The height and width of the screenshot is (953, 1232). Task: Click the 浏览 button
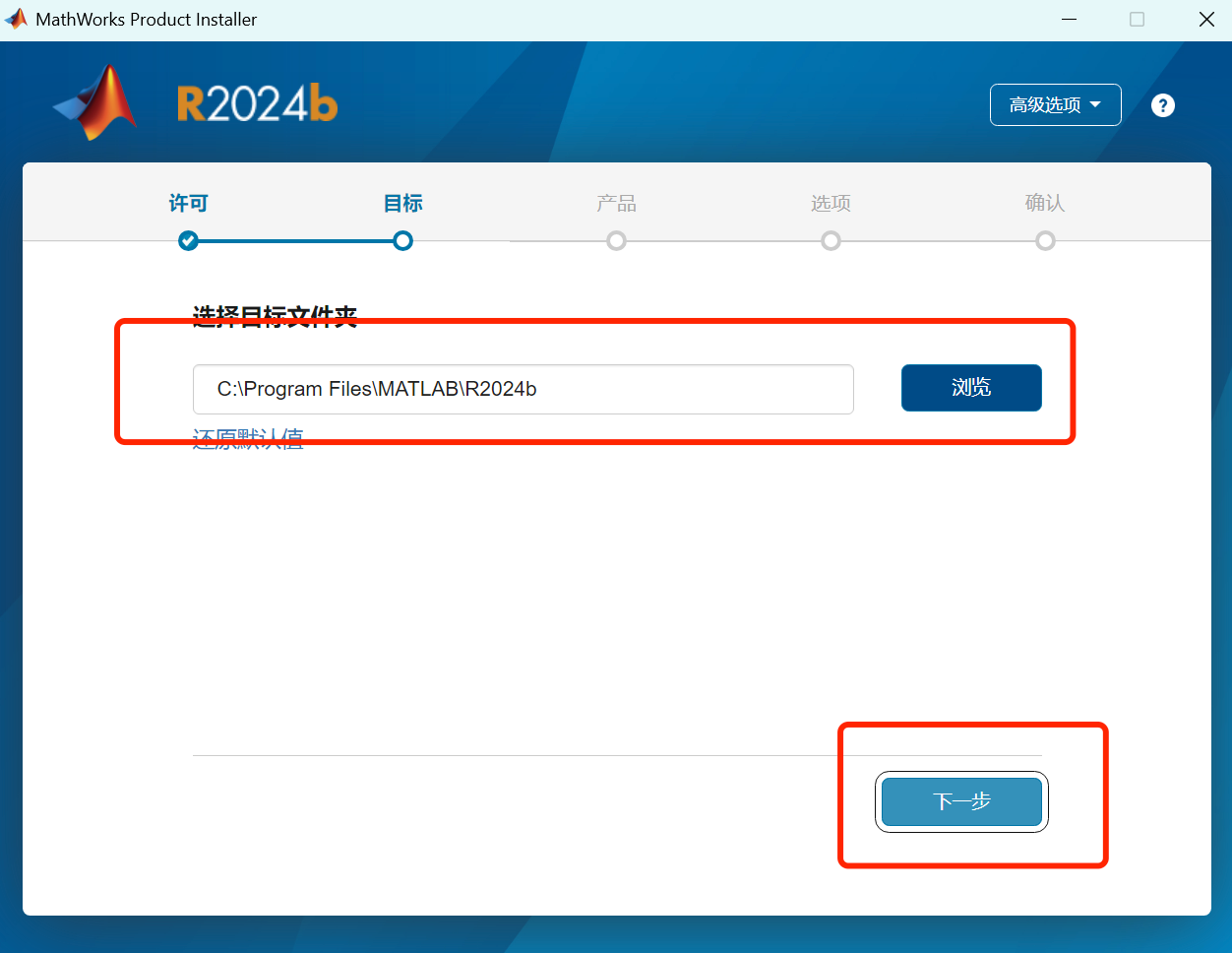coord(971,388)
